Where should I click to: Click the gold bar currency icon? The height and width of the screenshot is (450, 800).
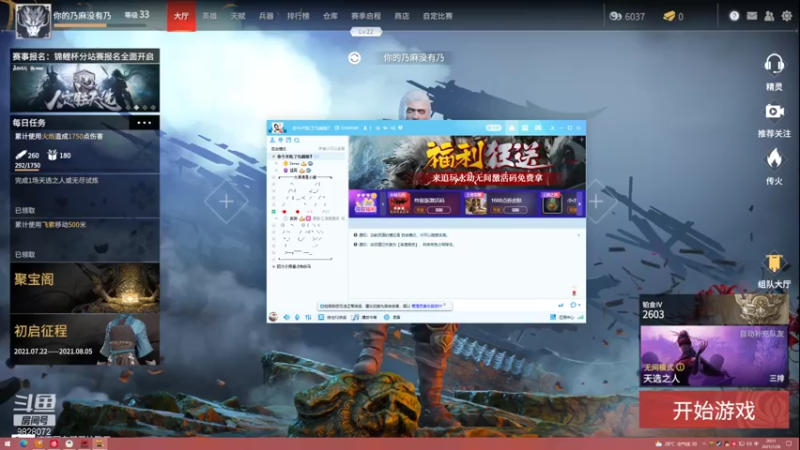(669, 16)
